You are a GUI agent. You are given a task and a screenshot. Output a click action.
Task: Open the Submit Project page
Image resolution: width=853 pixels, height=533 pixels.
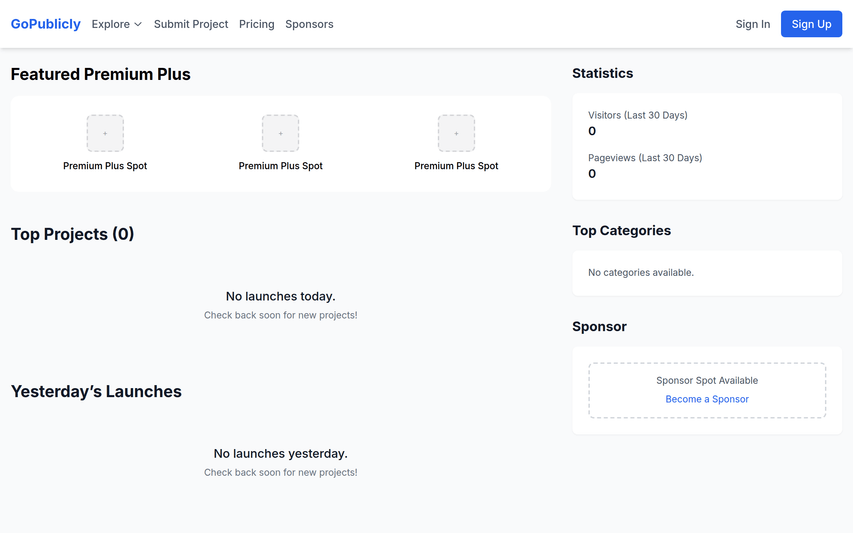(x=191, y=24)
